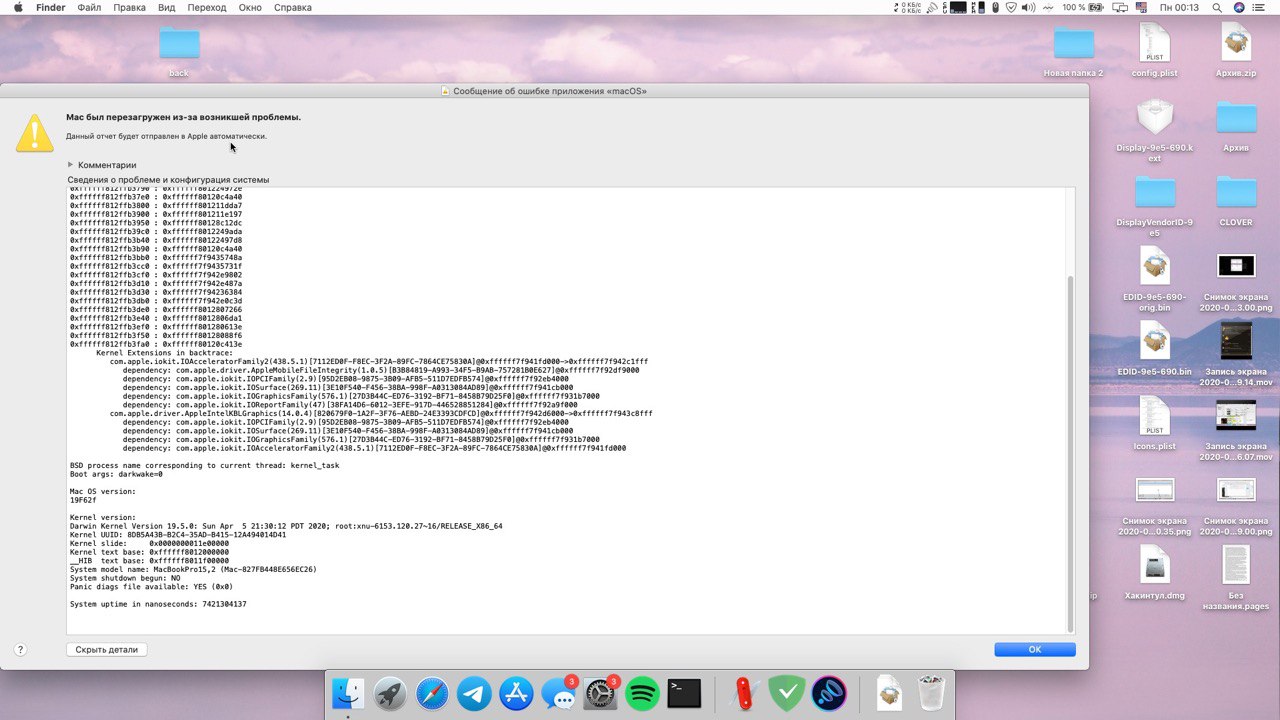Open Terminal from the Dock
1280x720 pixels.
point(684,693)
